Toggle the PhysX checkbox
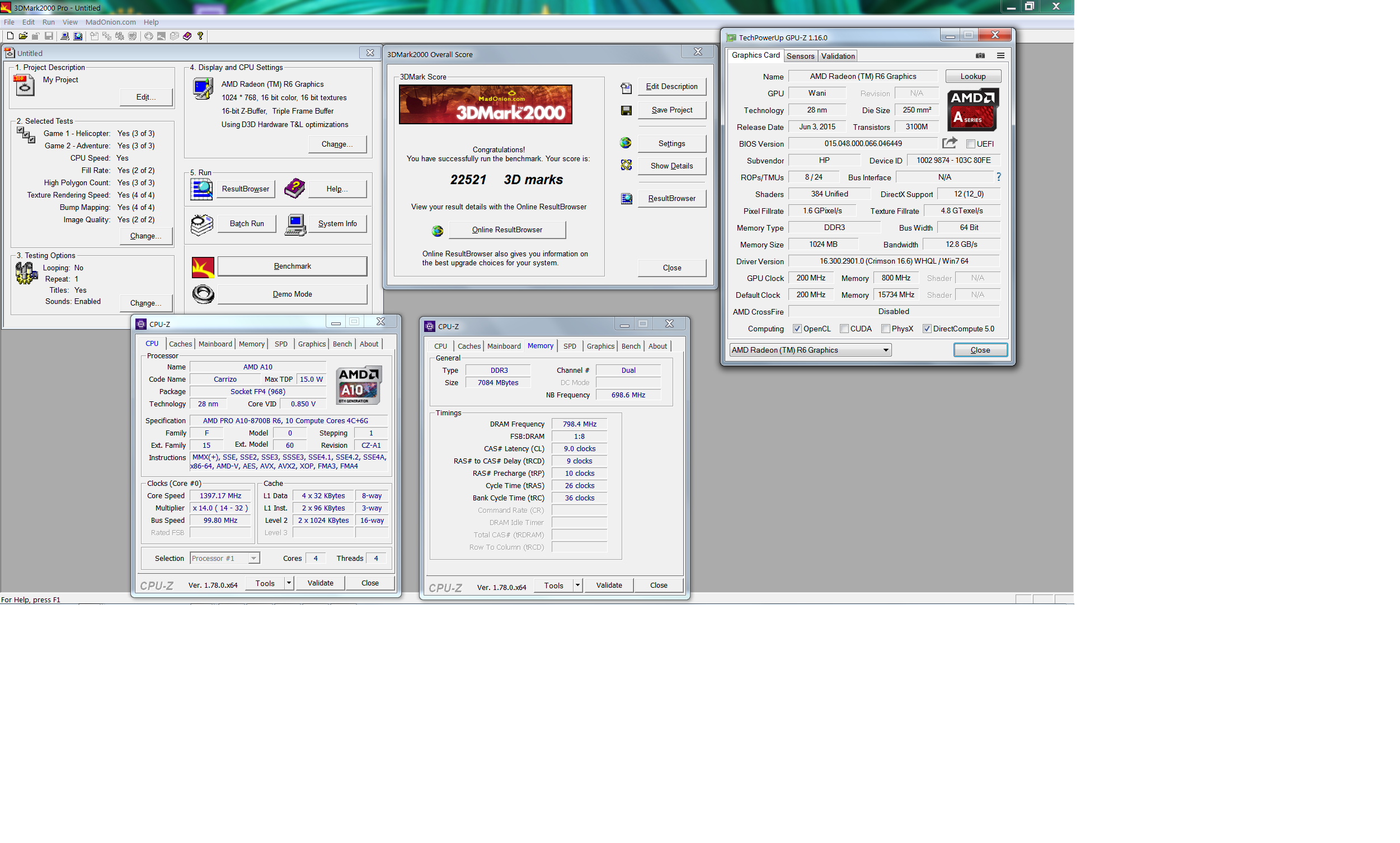Screen dimensions: 1400x843 (885, 329)
